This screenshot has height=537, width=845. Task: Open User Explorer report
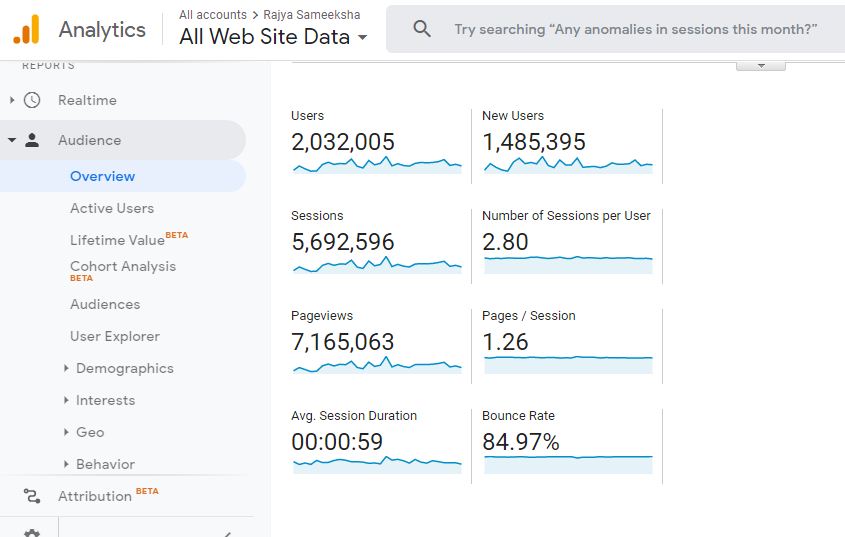click(x=115, y=336)
